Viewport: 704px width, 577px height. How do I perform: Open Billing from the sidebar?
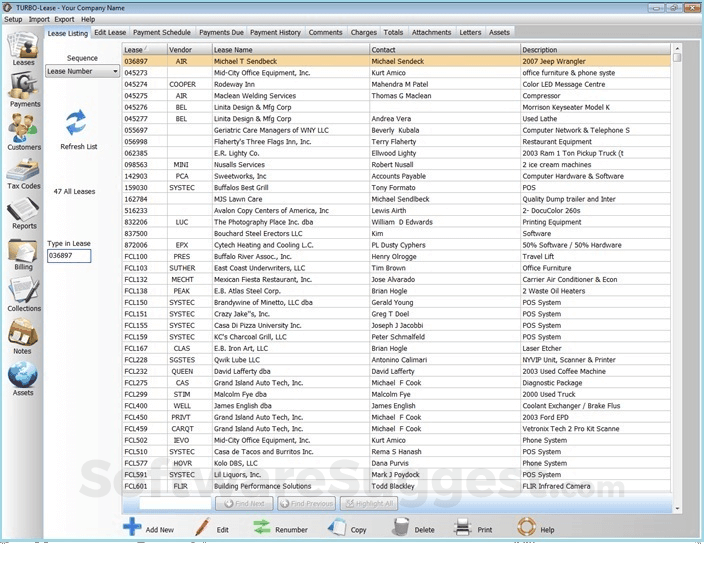pos(23,254)
